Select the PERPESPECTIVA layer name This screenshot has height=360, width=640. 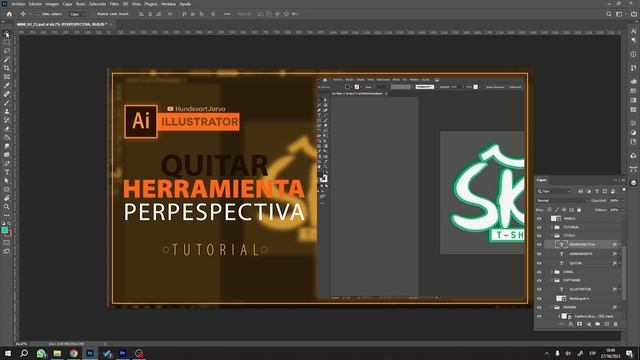(582, 244)
